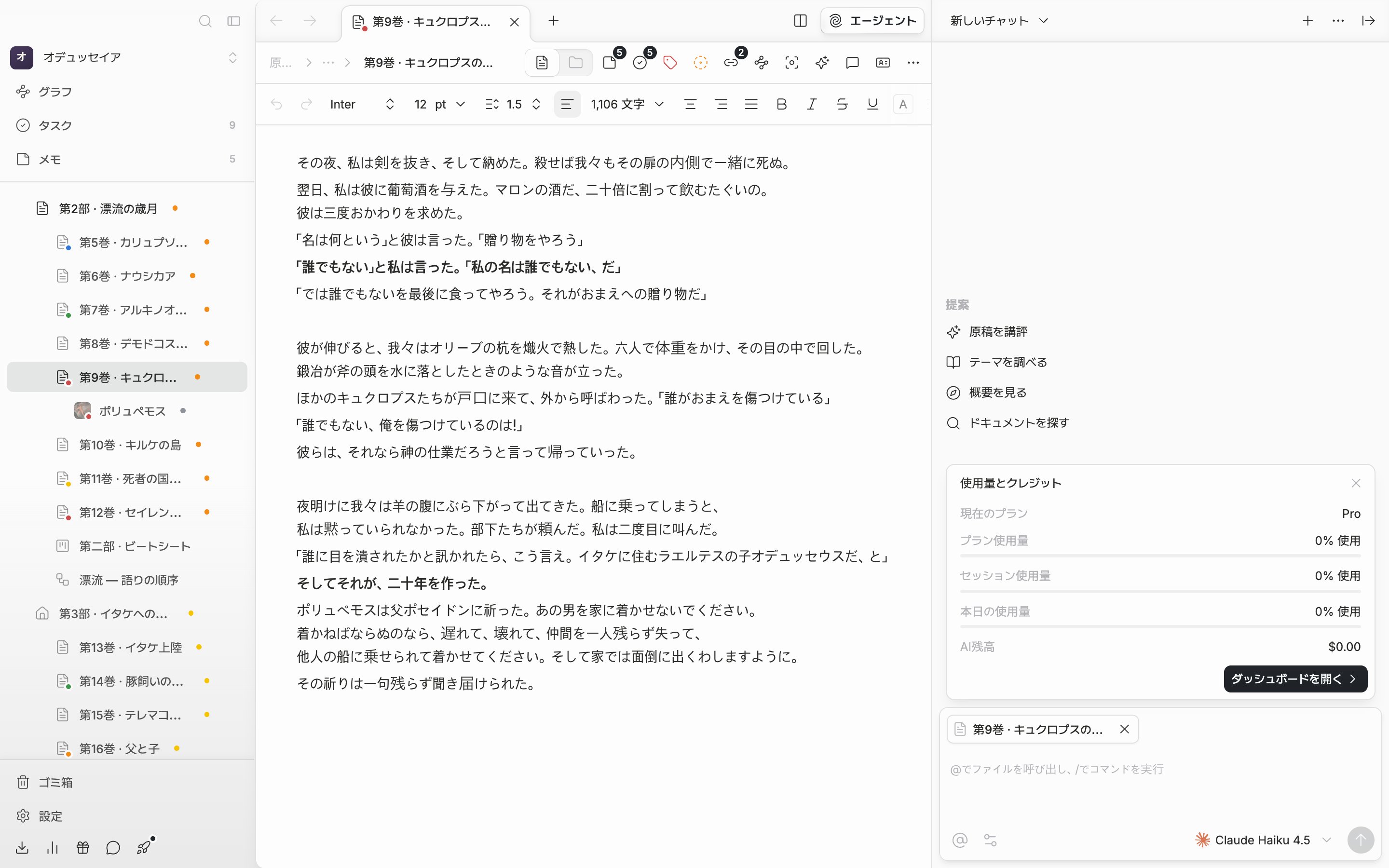Viewport: 1389px width, 868px height.
Task: Click the gift icon at sidebar bottom
Action: (82, 848)
